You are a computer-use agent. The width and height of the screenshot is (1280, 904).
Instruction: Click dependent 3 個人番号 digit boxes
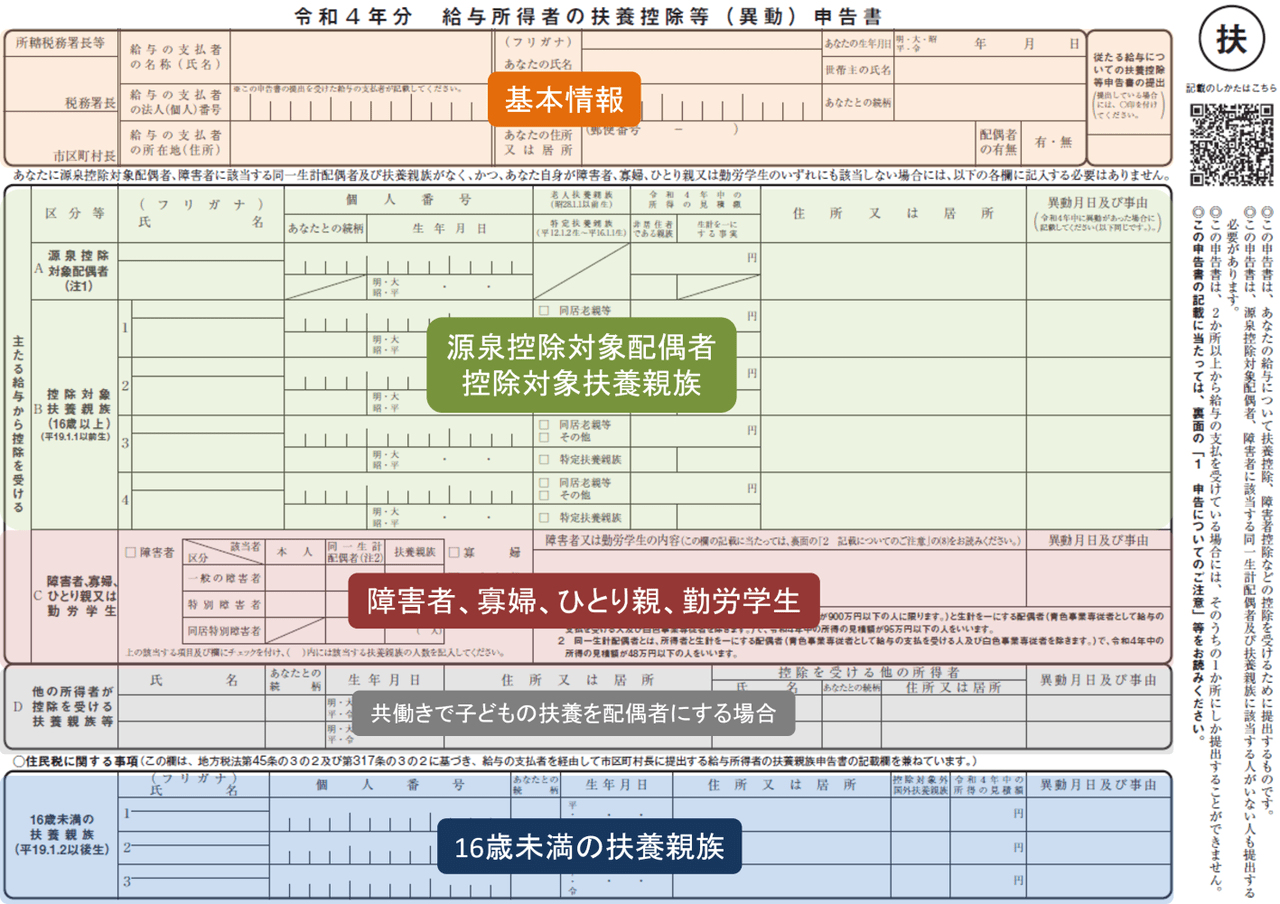(x=408, y=431)
